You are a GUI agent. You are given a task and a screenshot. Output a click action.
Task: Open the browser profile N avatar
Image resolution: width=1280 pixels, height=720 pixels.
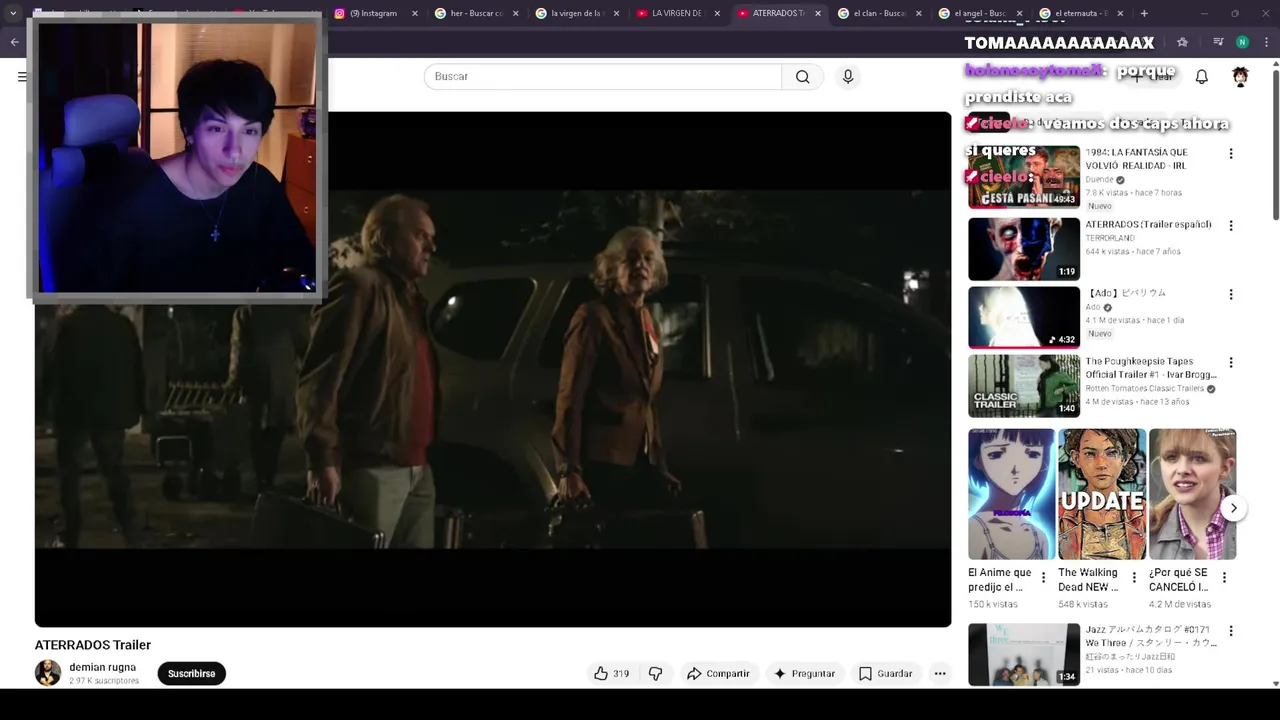pos(1242,42)
